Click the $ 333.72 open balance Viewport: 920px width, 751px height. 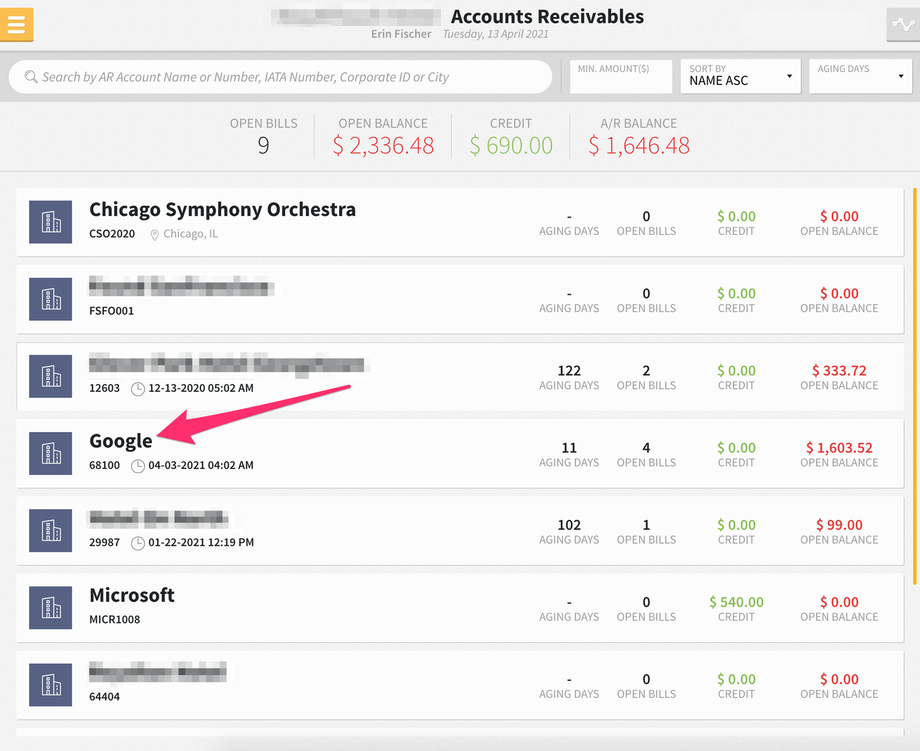[x=839, y=371]
